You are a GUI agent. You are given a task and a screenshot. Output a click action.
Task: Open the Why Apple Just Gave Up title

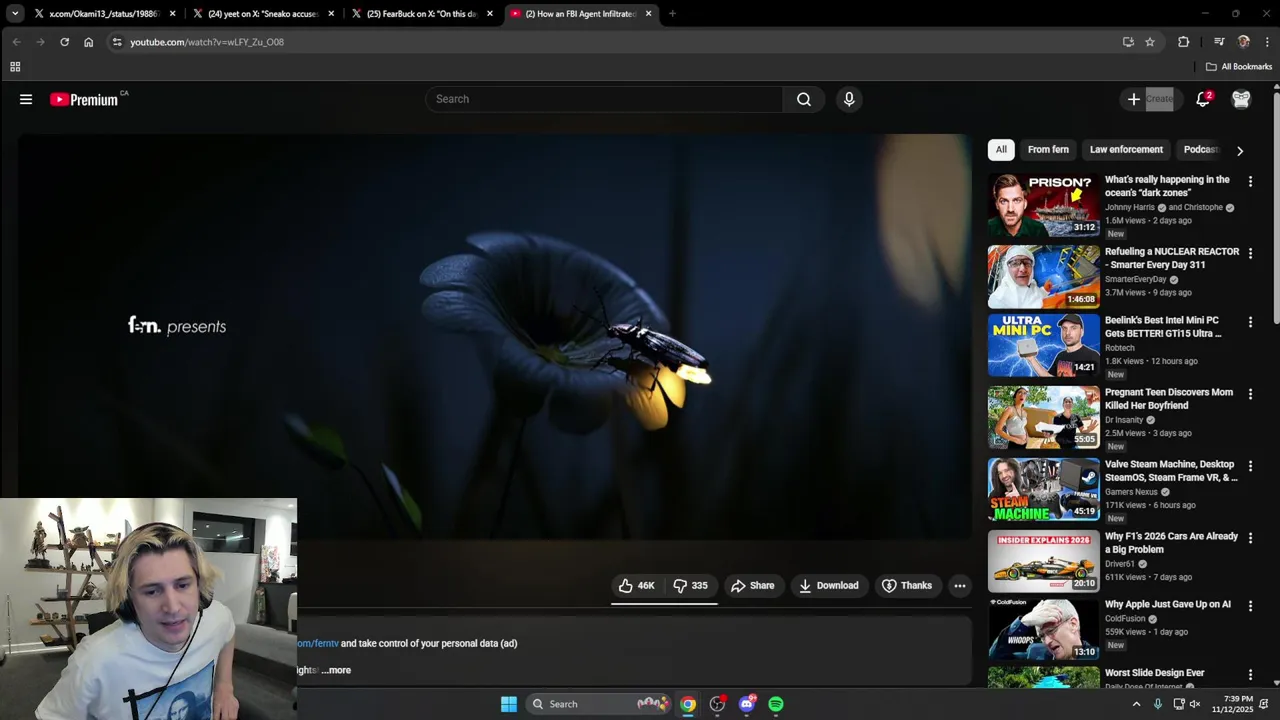[1168, 605]
